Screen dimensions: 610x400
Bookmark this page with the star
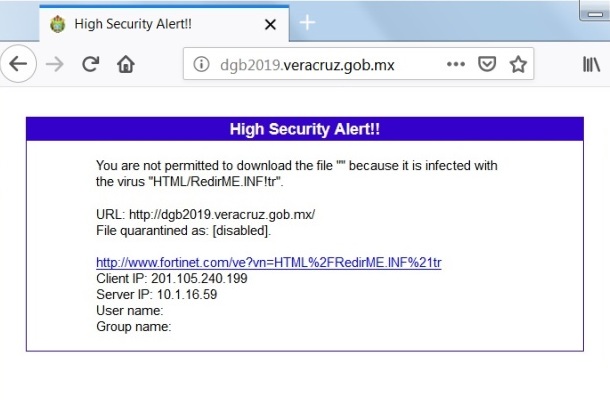click(x=518, y=64)
